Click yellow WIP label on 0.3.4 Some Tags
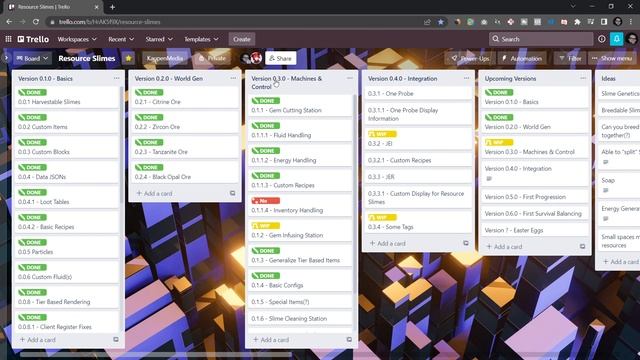 coord(382,218)
